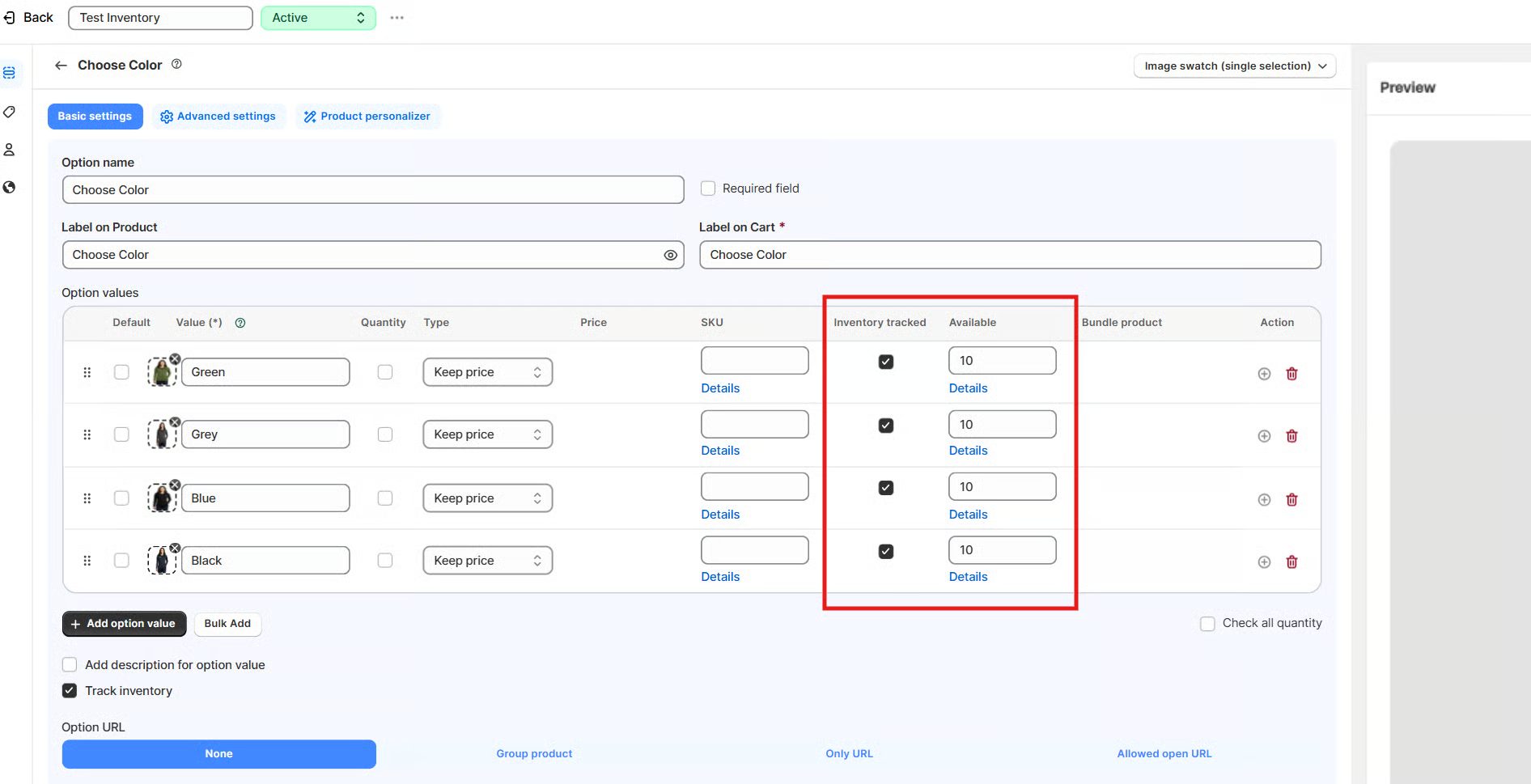Click the eye icon in Label on Product
1531x784 pixels.
pos(670,255)
